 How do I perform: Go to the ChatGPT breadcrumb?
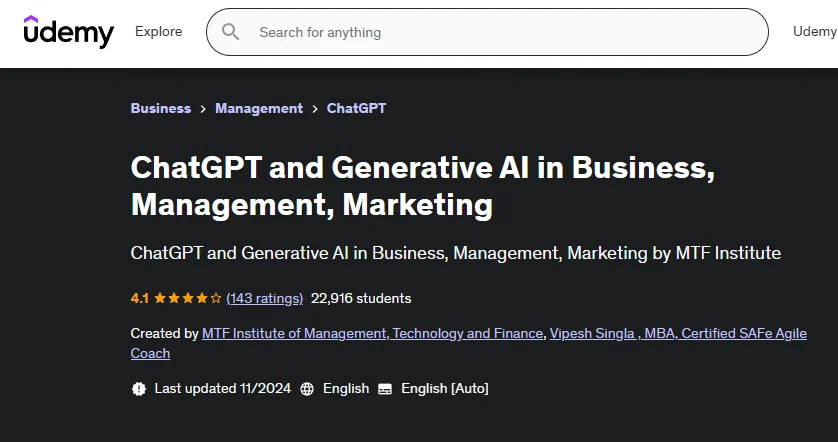[356, 108]
